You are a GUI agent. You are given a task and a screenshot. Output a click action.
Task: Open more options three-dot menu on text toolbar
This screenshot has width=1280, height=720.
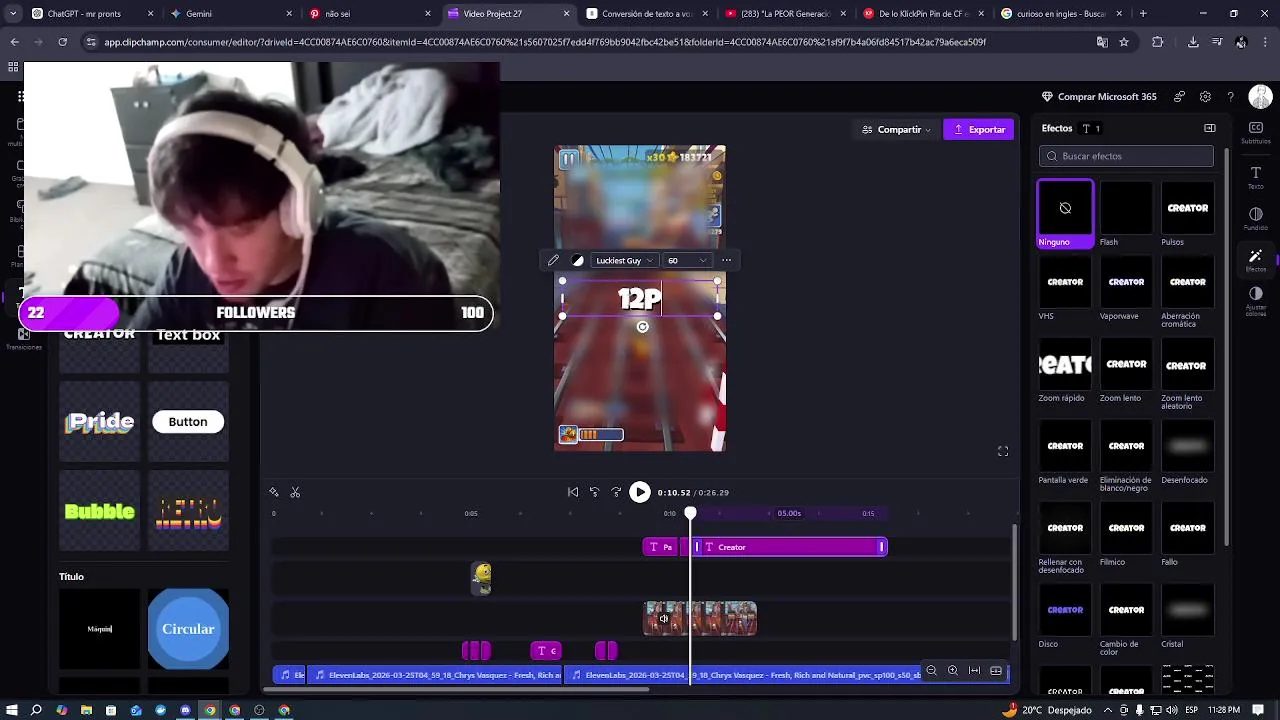(727, 260)
